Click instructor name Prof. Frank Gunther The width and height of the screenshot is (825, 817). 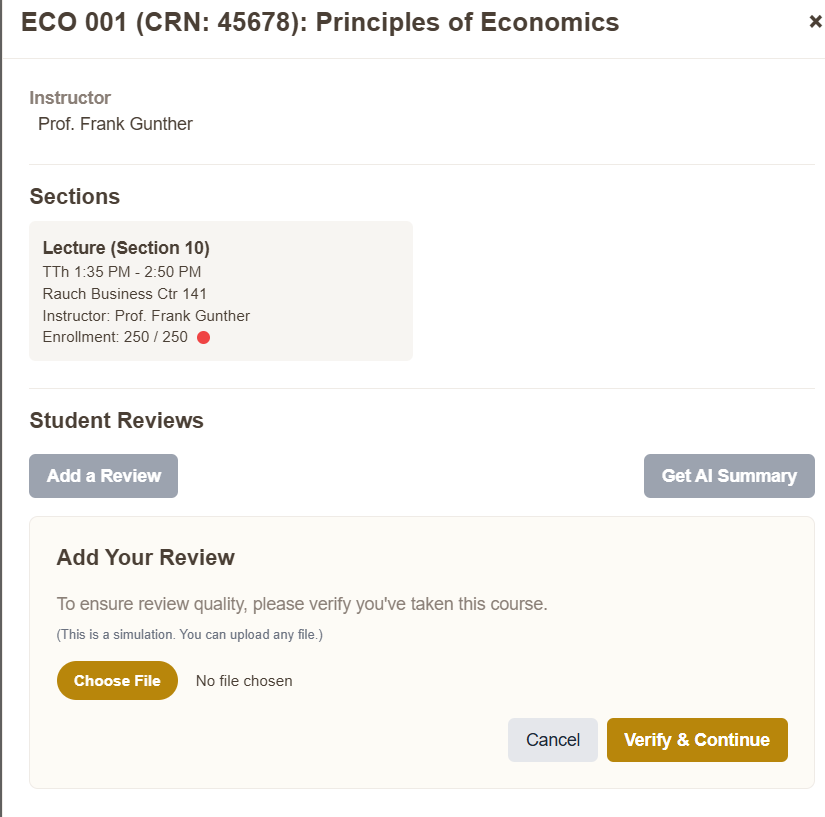115,124
